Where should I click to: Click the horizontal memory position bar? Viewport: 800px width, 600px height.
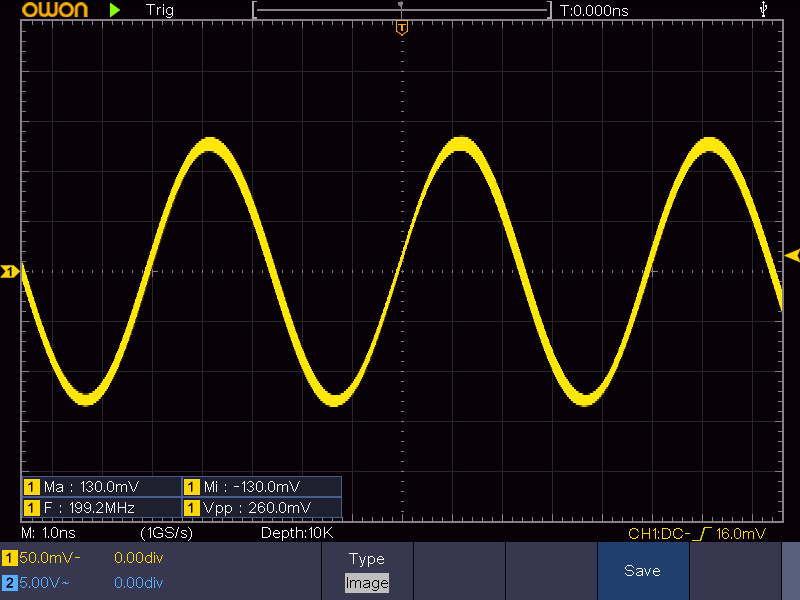click(402, 10)
